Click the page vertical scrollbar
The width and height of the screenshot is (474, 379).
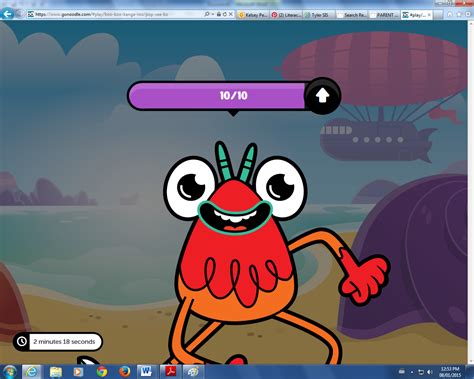point(471,192)
